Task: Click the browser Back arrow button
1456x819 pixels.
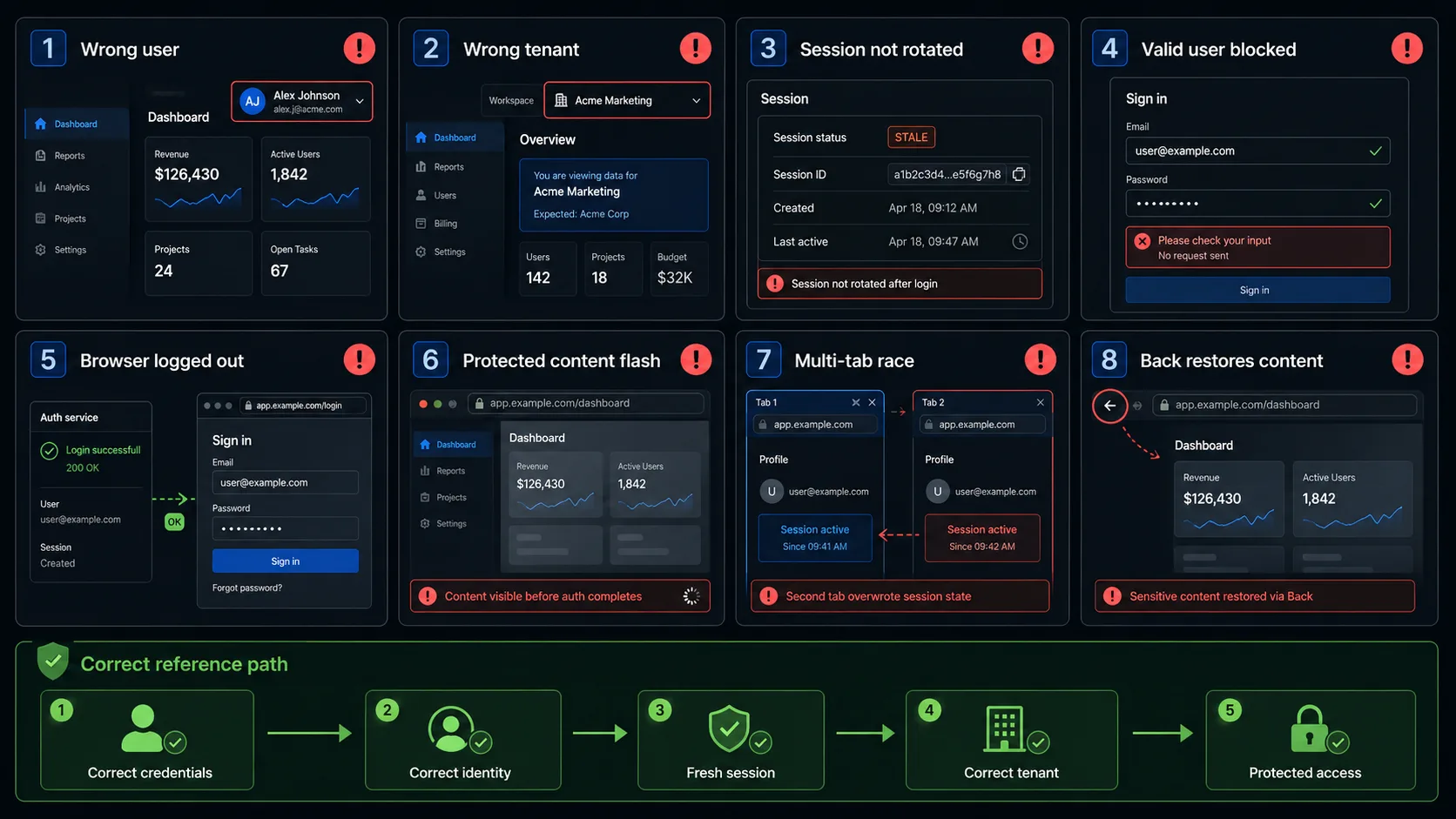Action: tap(1109, 406)
